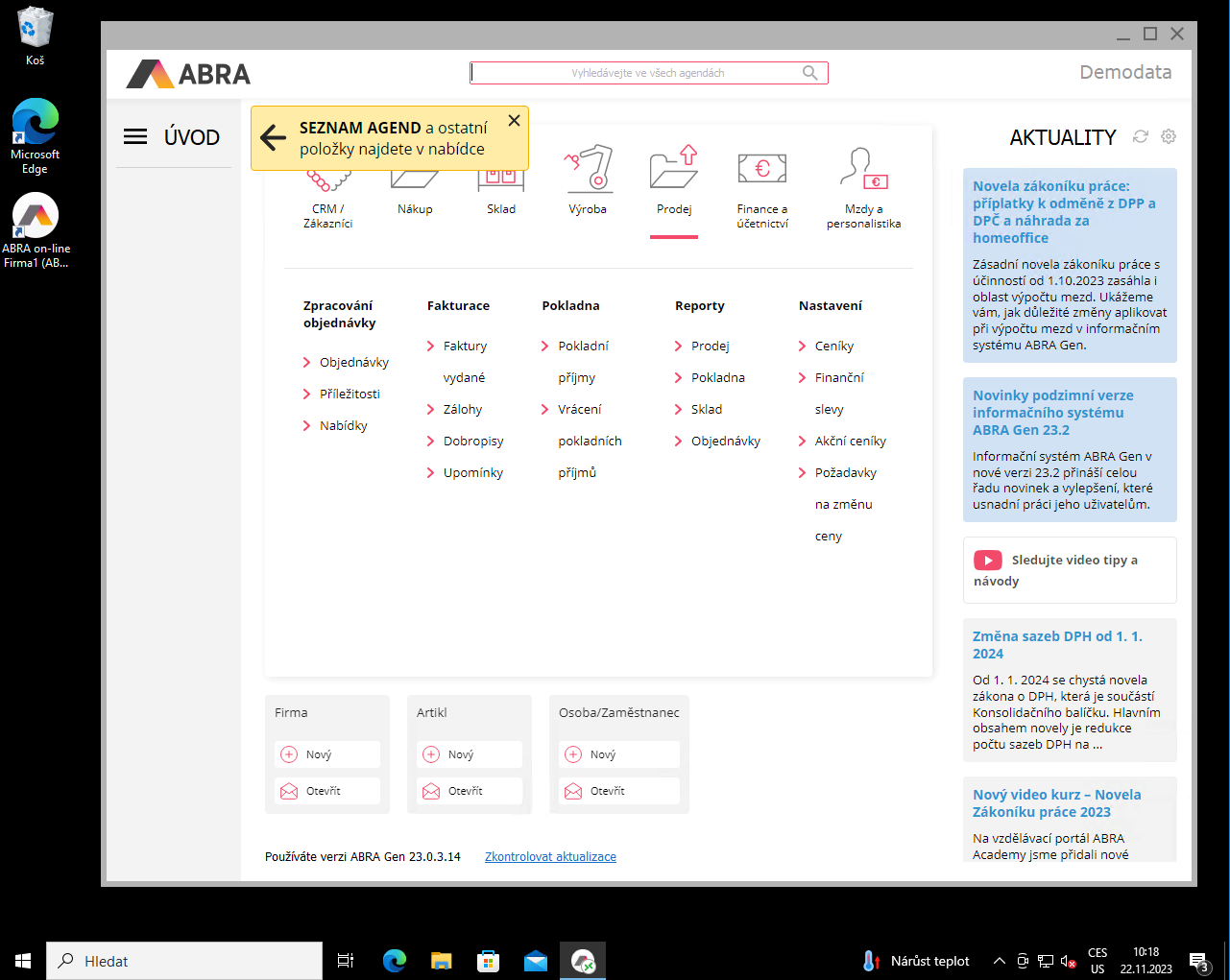The width and height of the screenshot is (1230, 980).
Task: Dismiss the yellow SEZNAM AGEND tooltip
Action: click(514, 120)
